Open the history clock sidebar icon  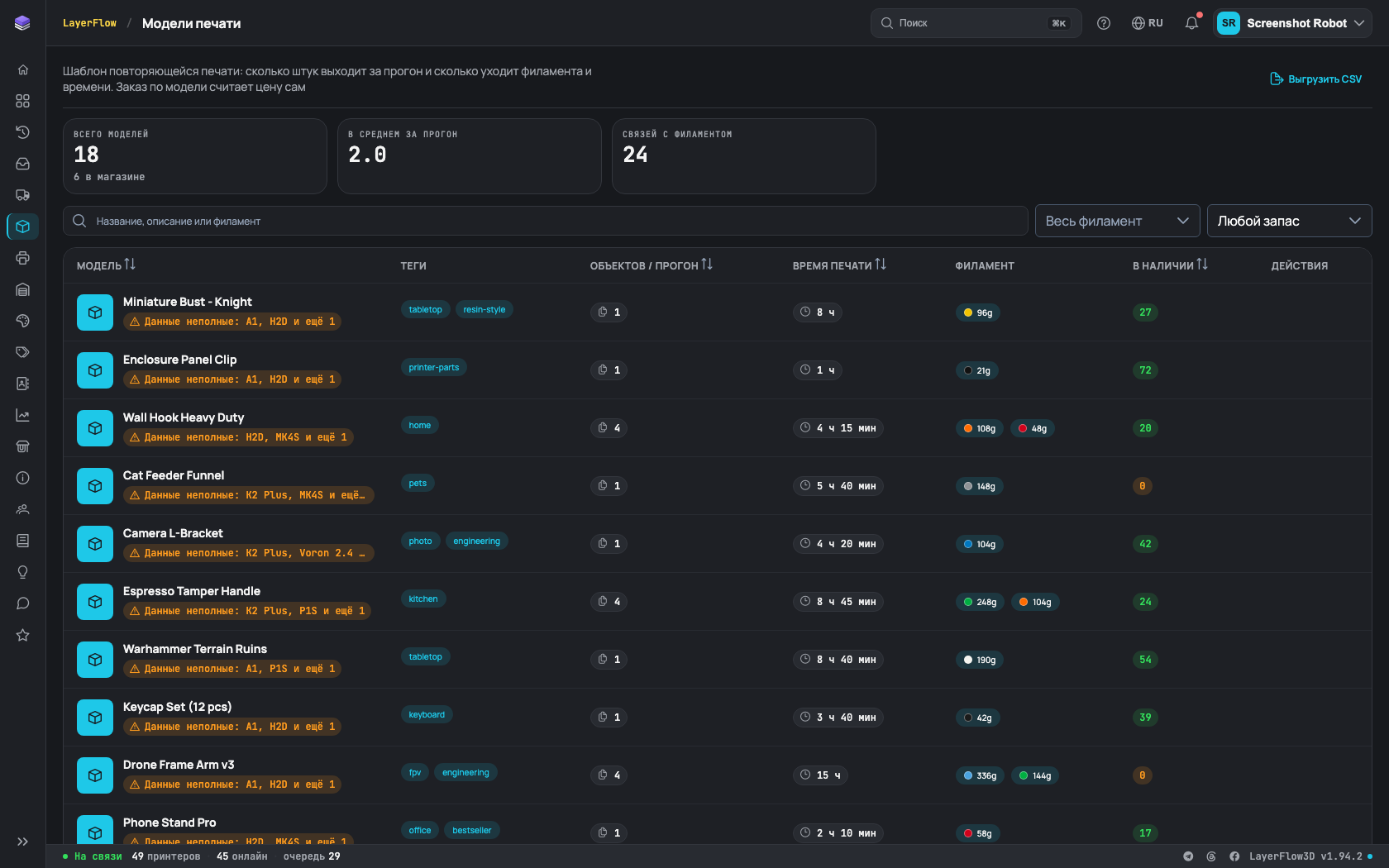[22, 132]
